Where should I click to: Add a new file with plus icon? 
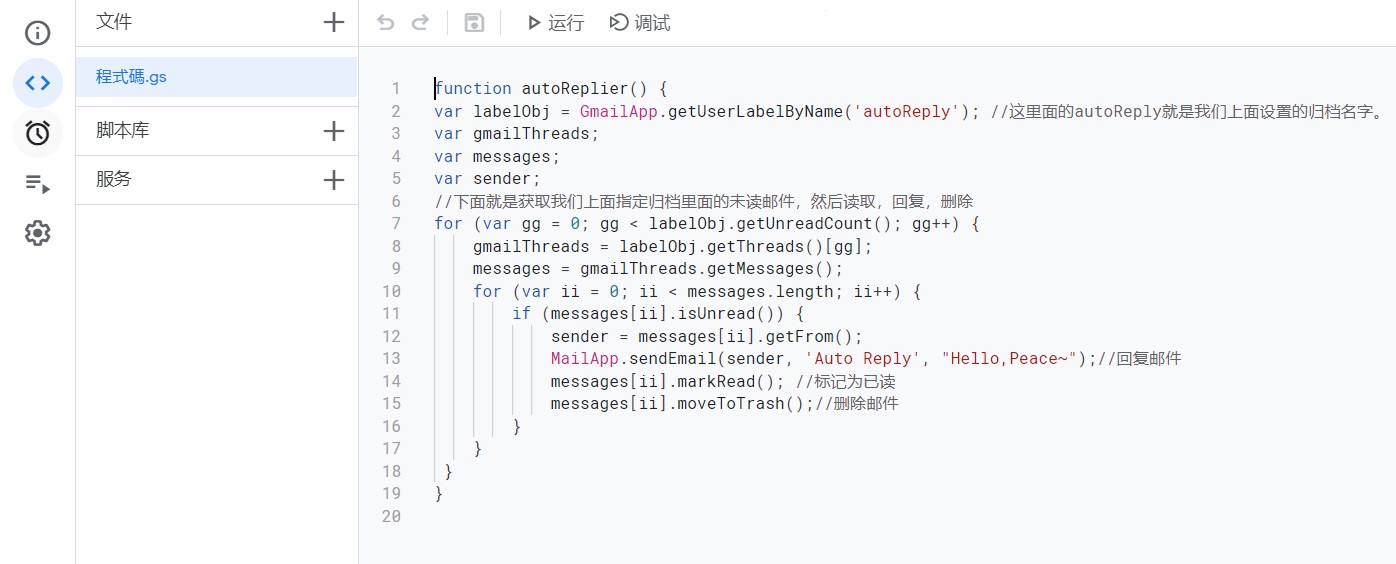(x=334, y=22)
